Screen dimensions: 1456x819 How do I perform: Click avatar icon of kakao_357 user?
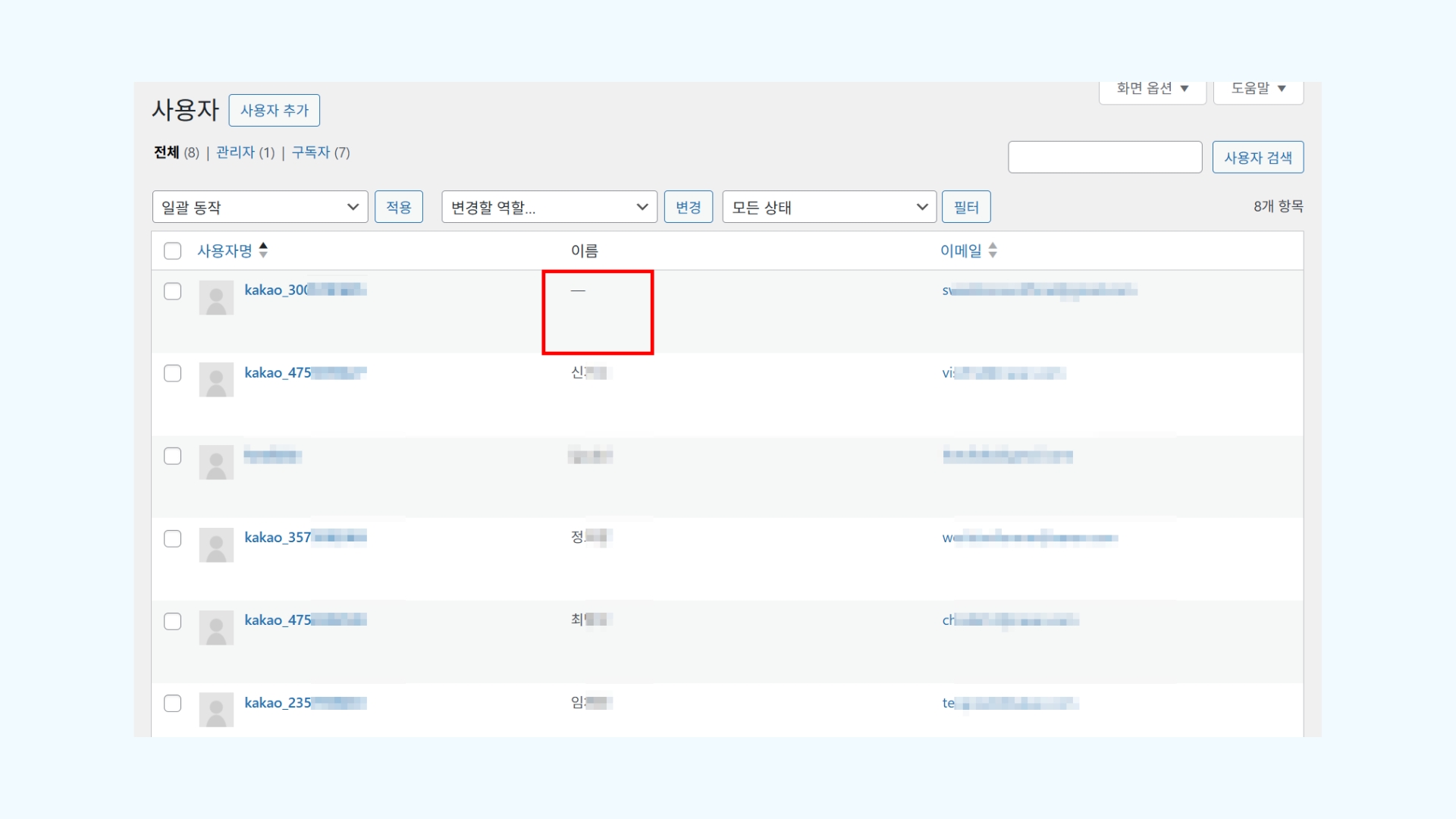[216, 545]
